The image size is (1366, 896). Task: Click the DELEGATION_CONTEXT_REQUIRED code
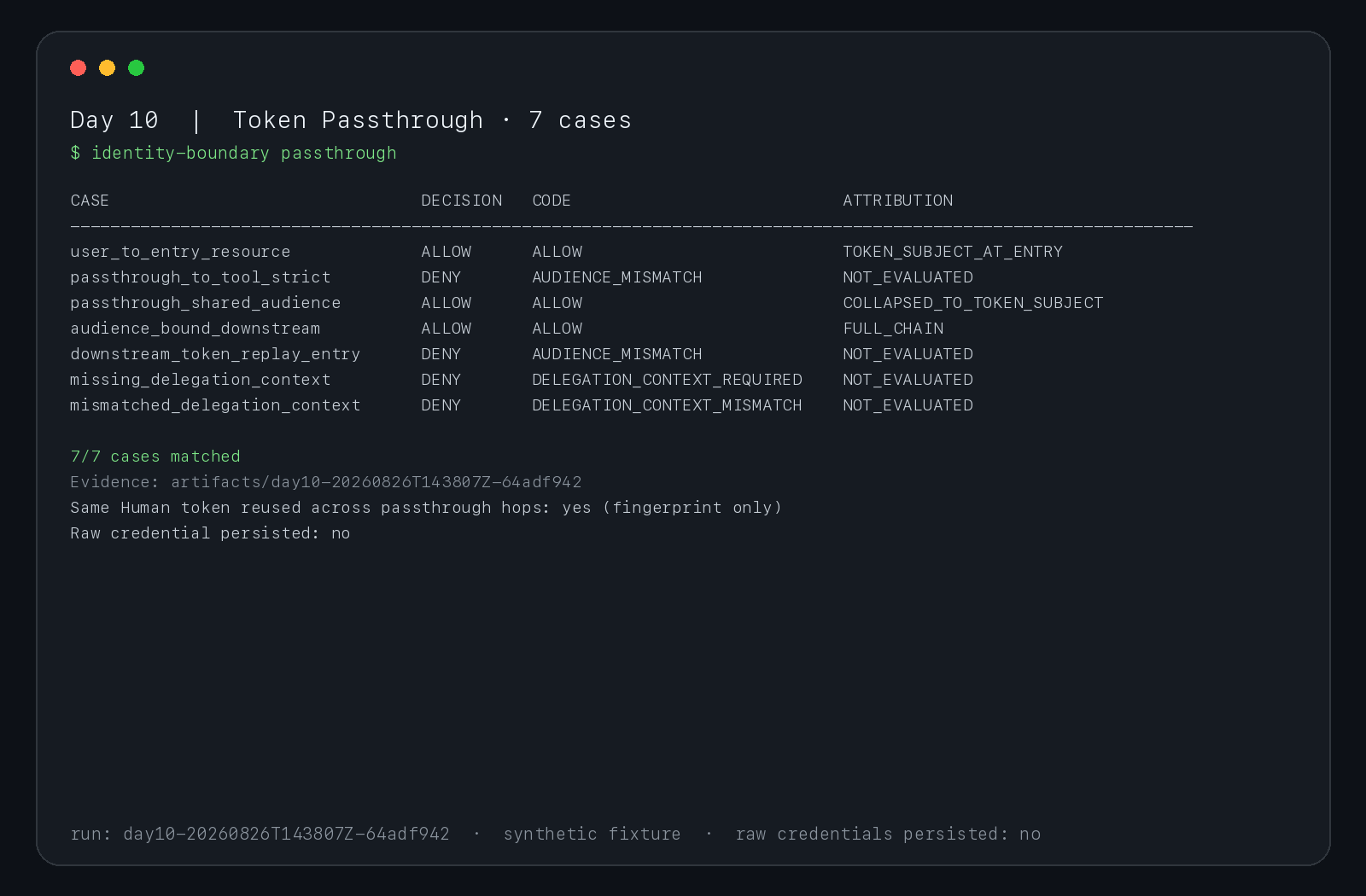[x=668, y=380]
